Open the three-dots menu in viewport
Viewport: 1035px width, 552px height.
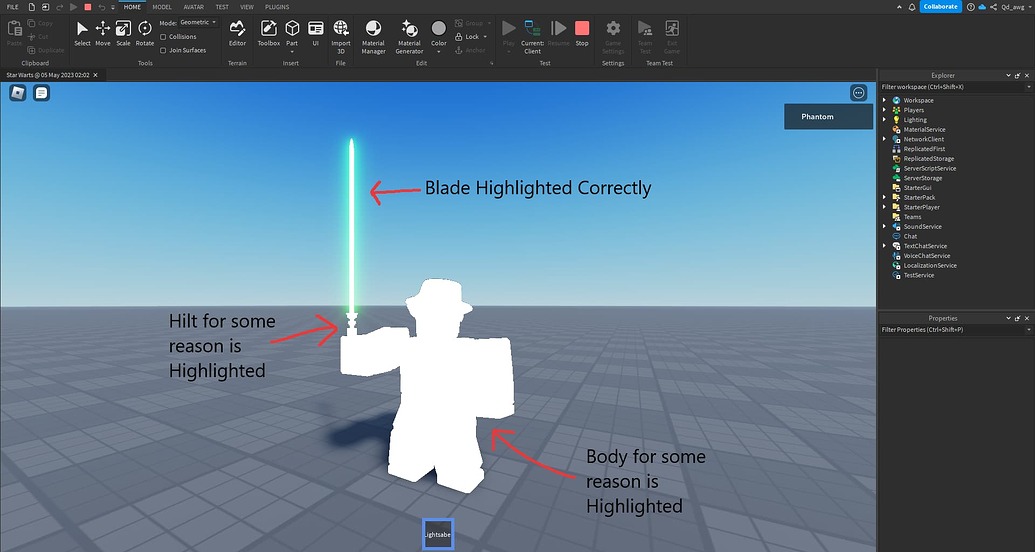[x=859, y=93]
